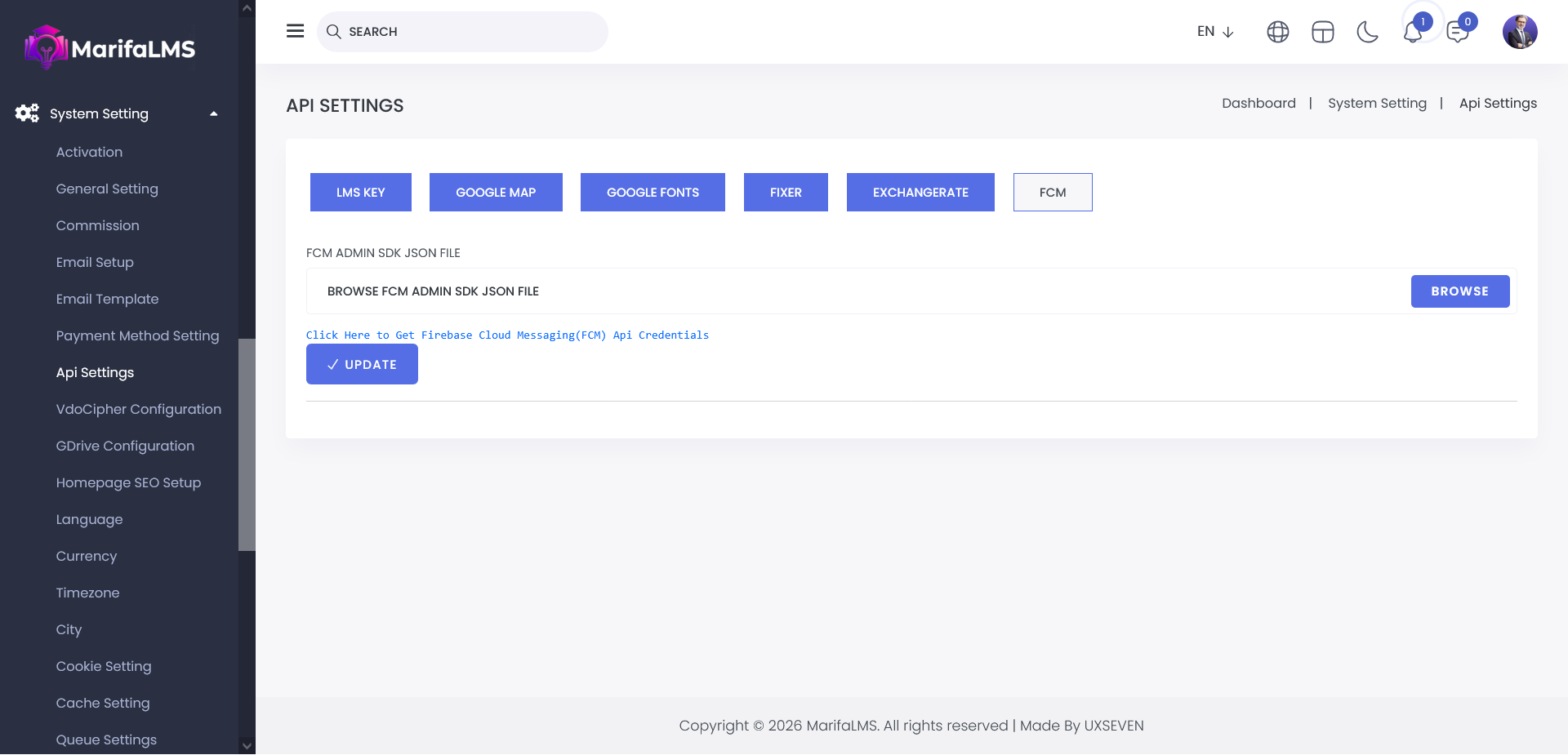Select the LMS Key tab

(360, 193)
